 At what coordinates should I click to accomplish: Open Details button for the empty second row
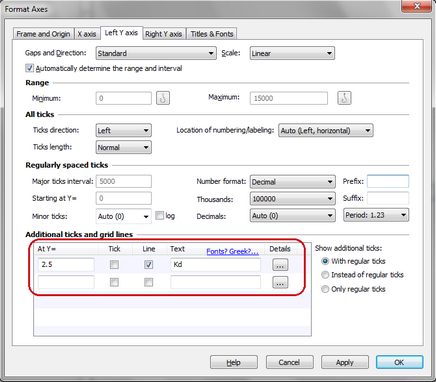click(x=280, y=283)
